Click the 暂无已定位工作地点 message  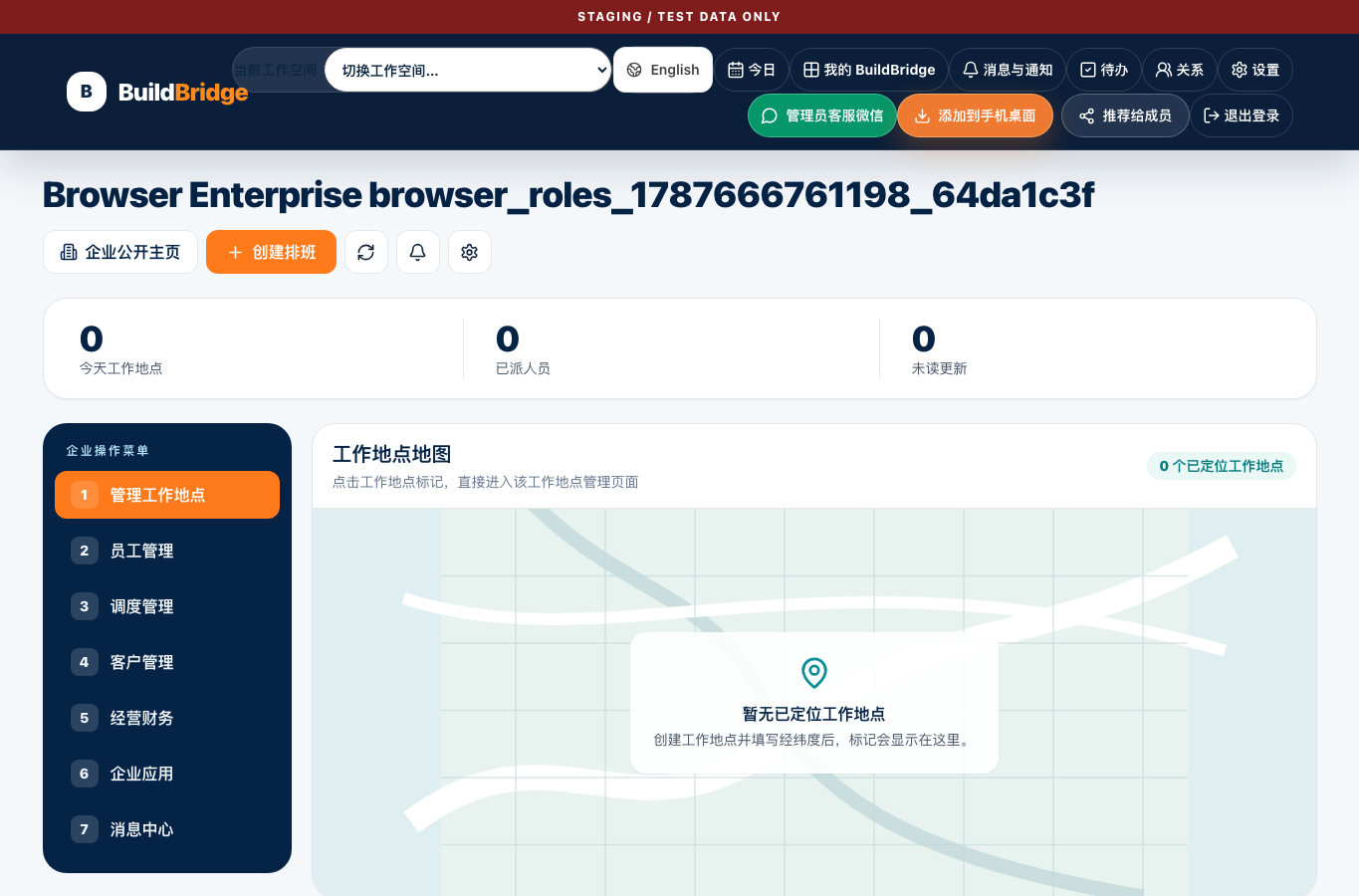814,714
